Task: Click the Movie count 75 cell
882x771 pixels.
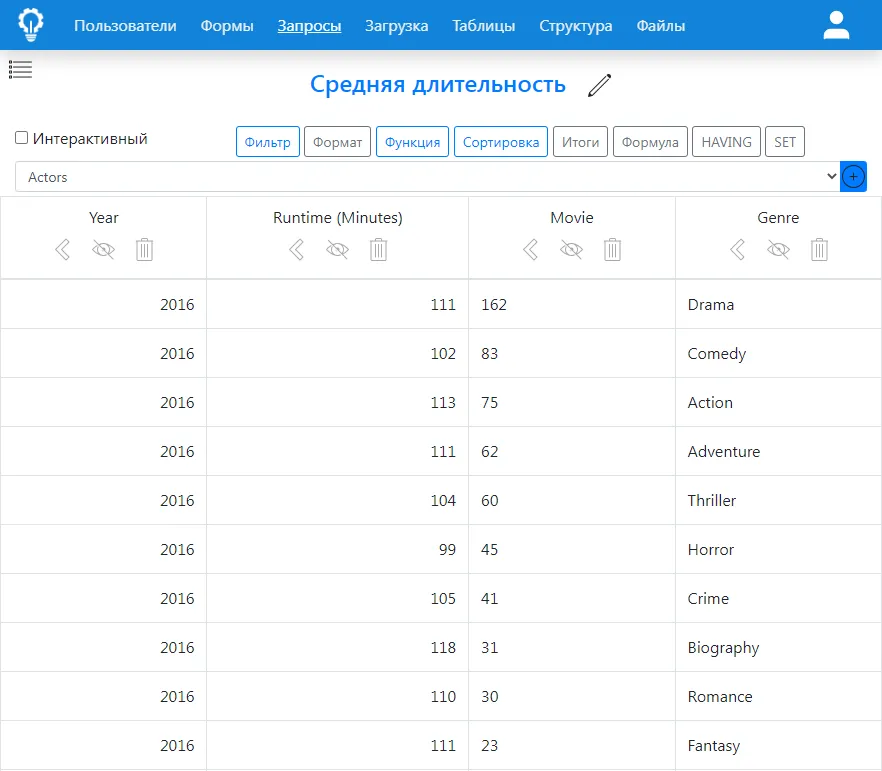Action: (x=572, y=402)
